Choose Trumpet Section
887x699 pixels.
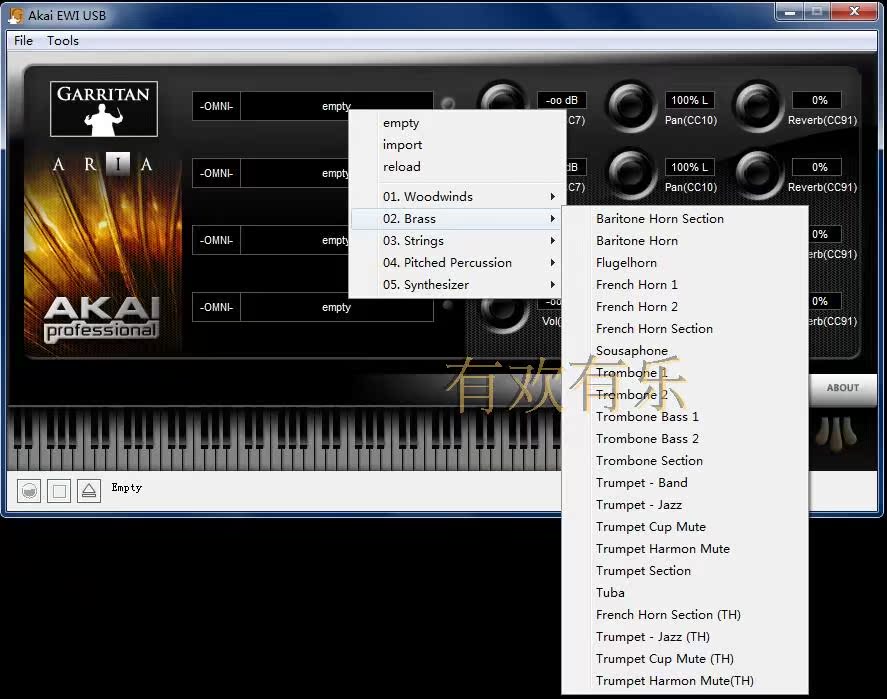tap(685, 571)
